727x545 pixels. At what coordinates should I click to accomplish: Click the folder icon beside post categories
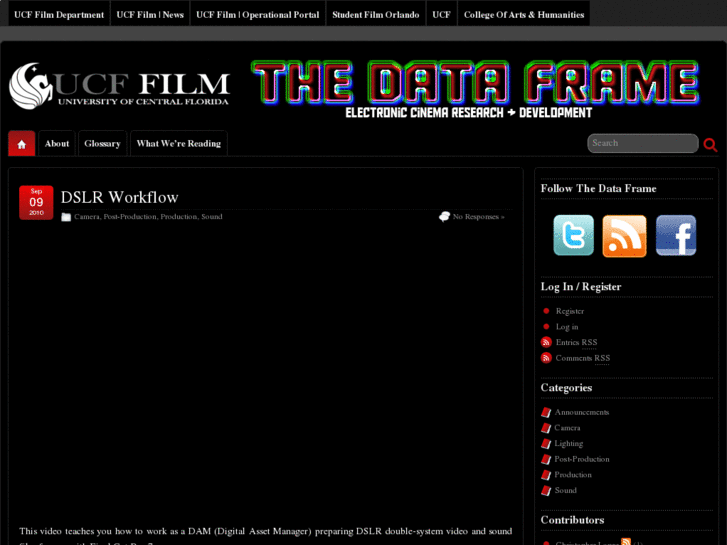66,217
